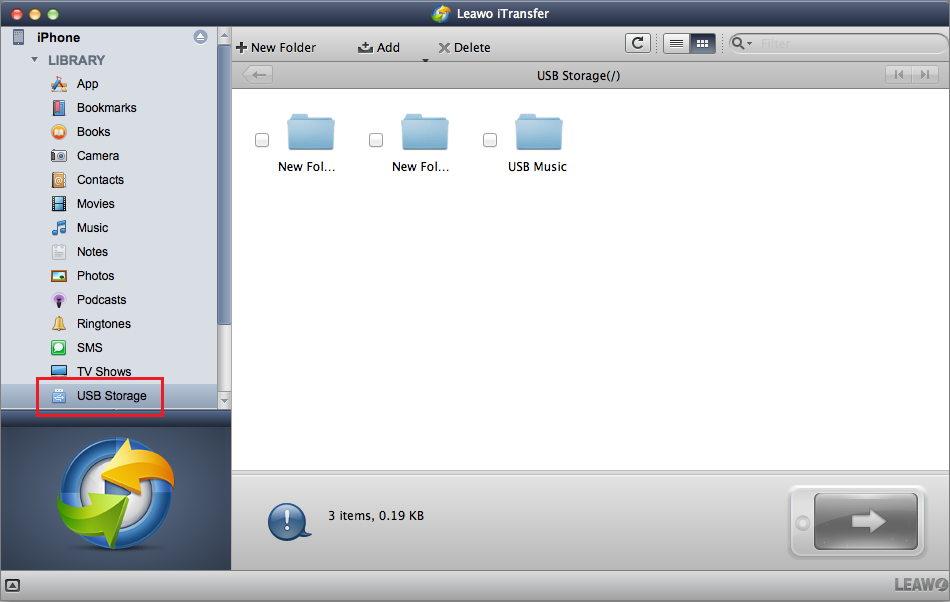Check the first New Folder checkbox
Viewport: 950px width, 602px height.
point(262,140)
